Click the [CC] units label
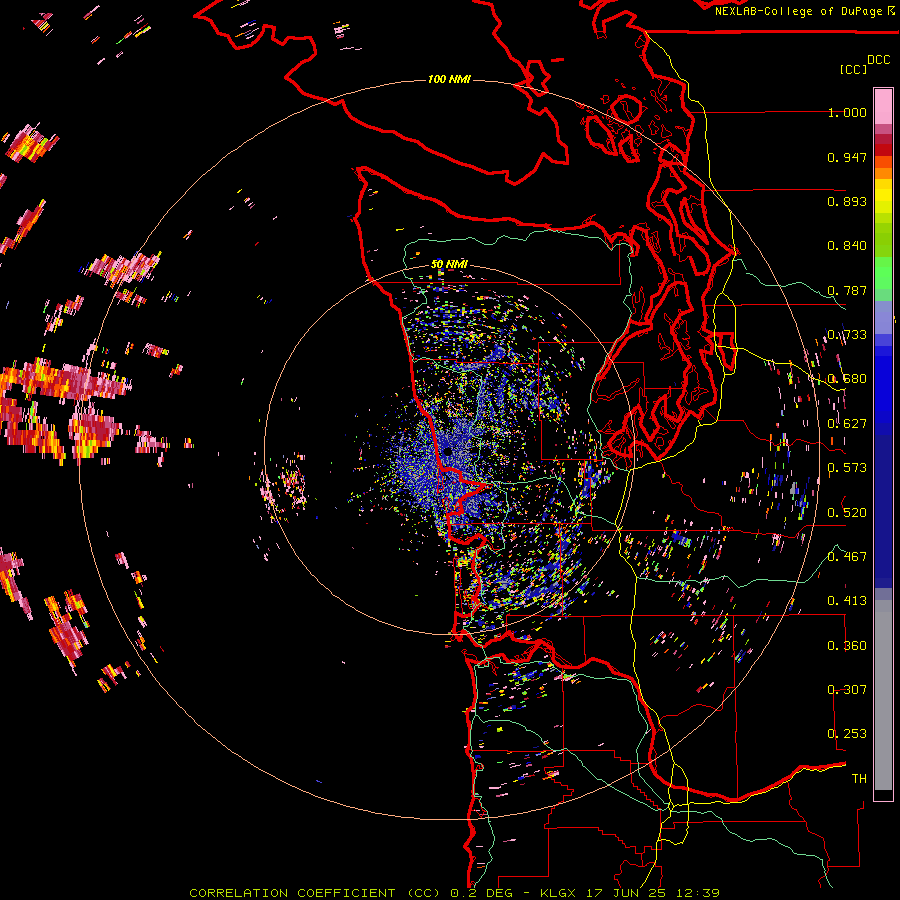The image size is (900, 900). [853, 69]
